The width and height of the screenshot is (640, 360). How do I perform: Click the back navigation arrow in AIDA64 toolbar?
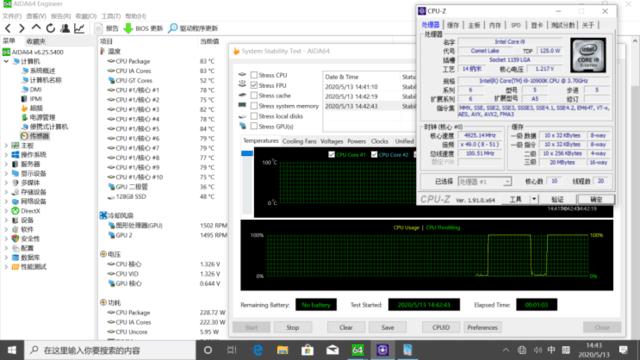[x=8, y=28]
